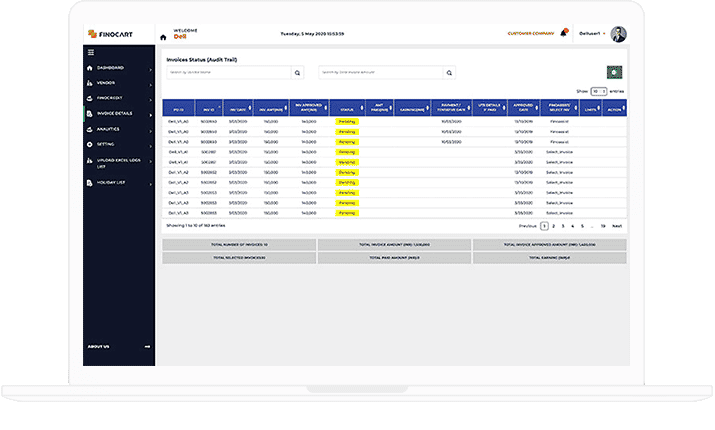715x430 pixels.
Task: Click the hamburger menu icon in sidebar
Action: [91, 52]
